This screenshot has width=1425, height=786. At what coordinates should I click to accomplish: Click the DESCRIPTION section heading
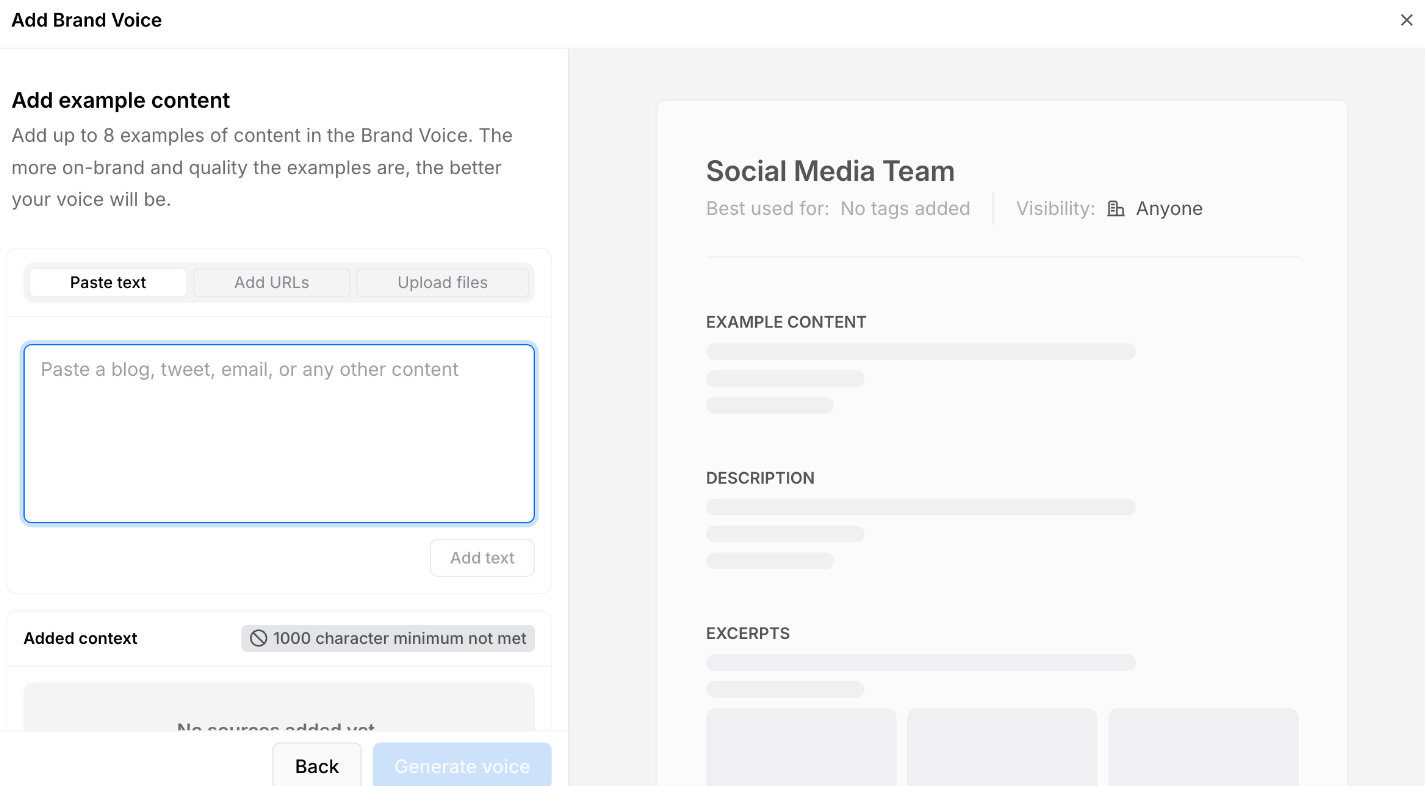tap(760, 478)
